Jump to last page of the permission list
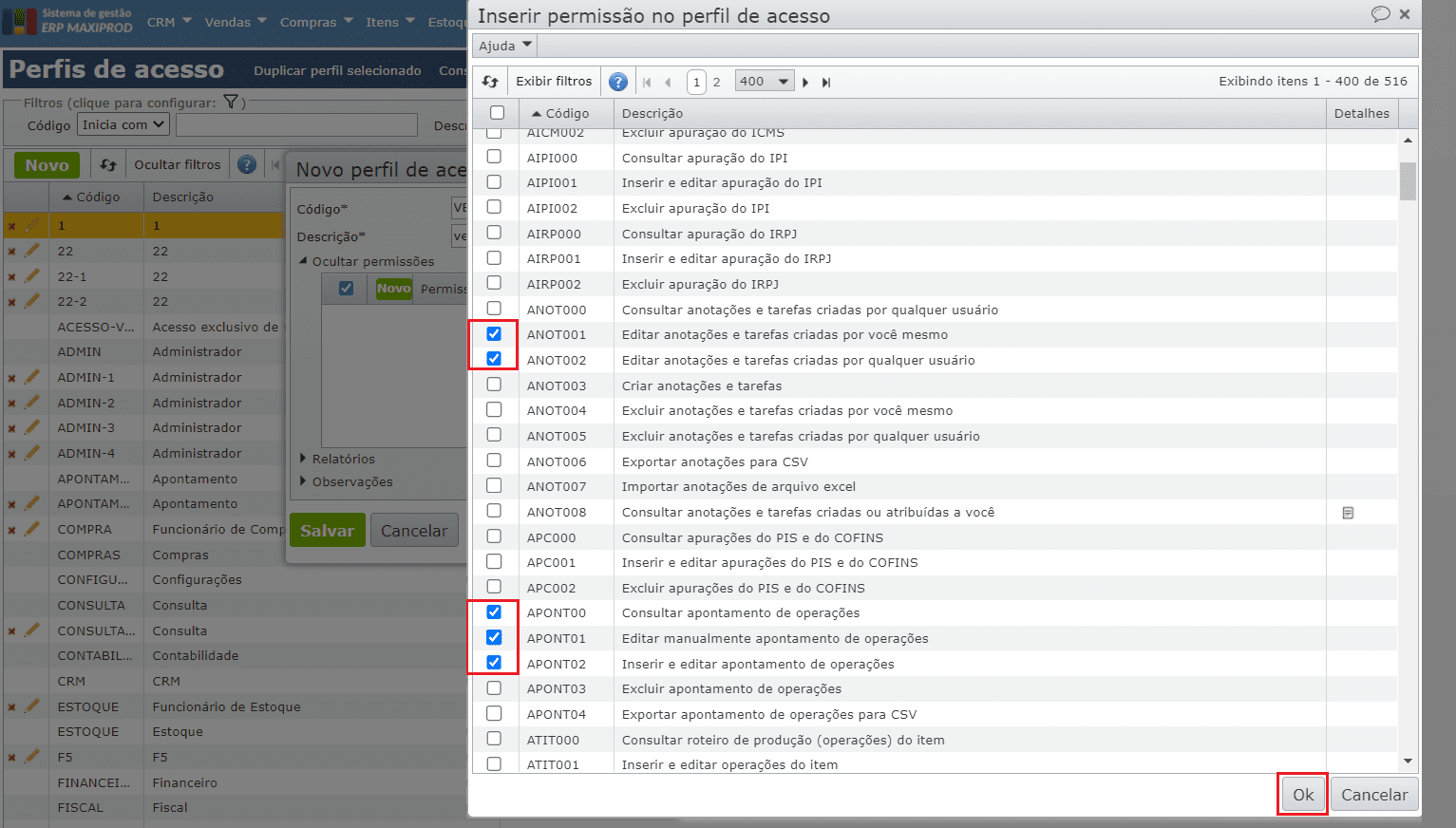 [x=826, y=83]
